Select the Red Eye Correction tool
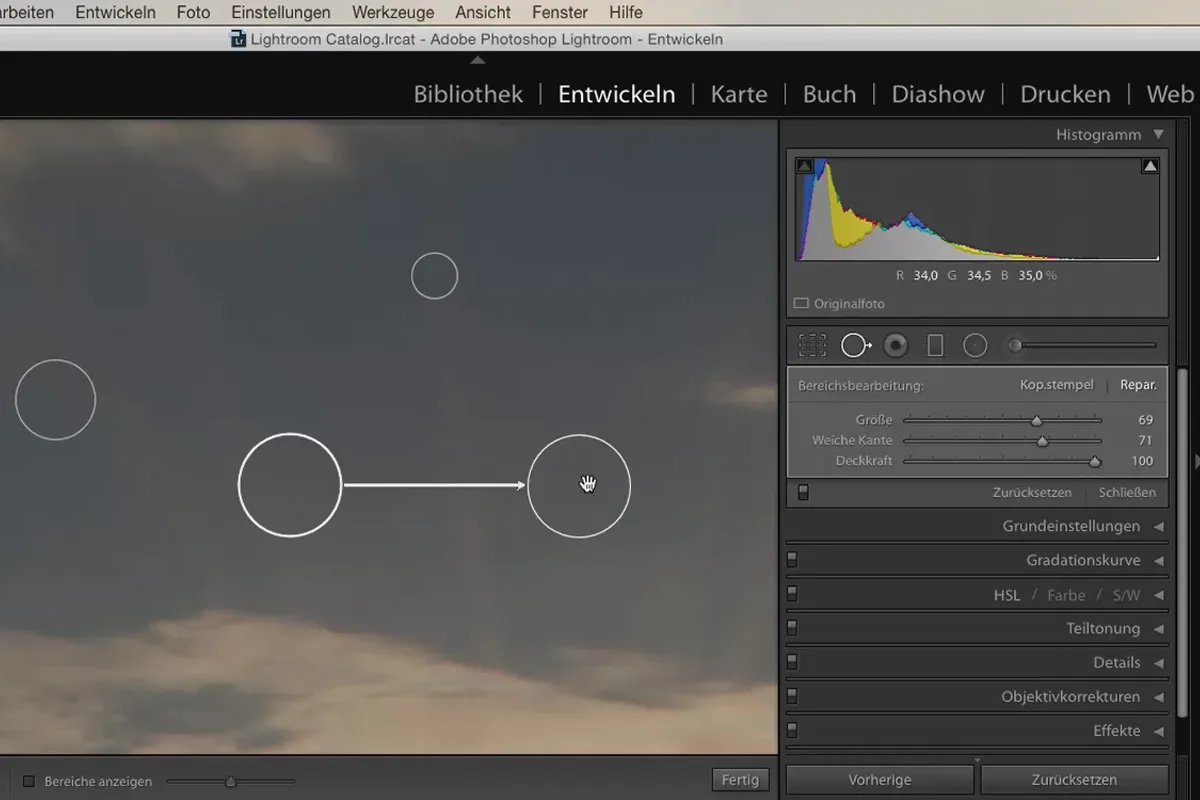1200x800 pixels. [x=896, y=346]
